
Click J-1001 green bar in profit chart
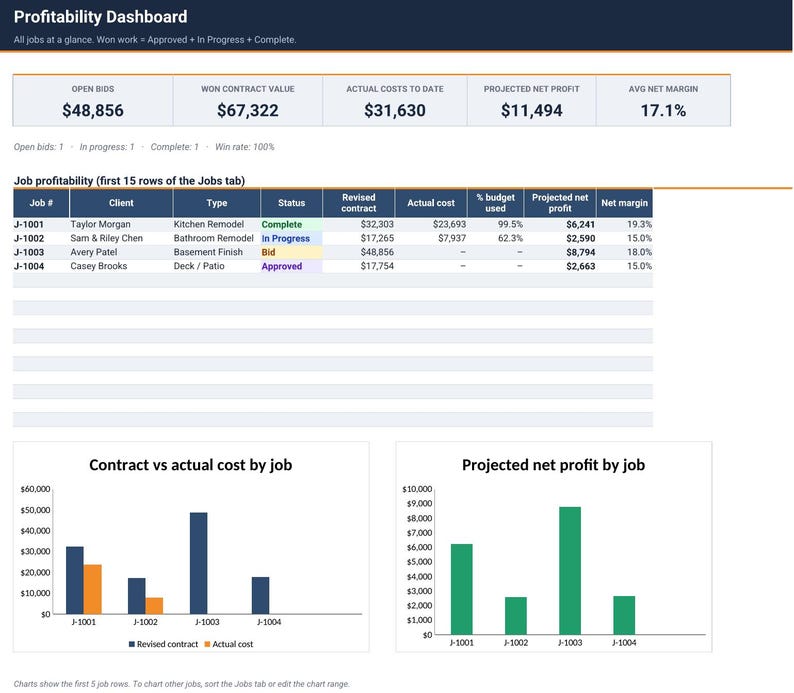click(x=461, y=589)
